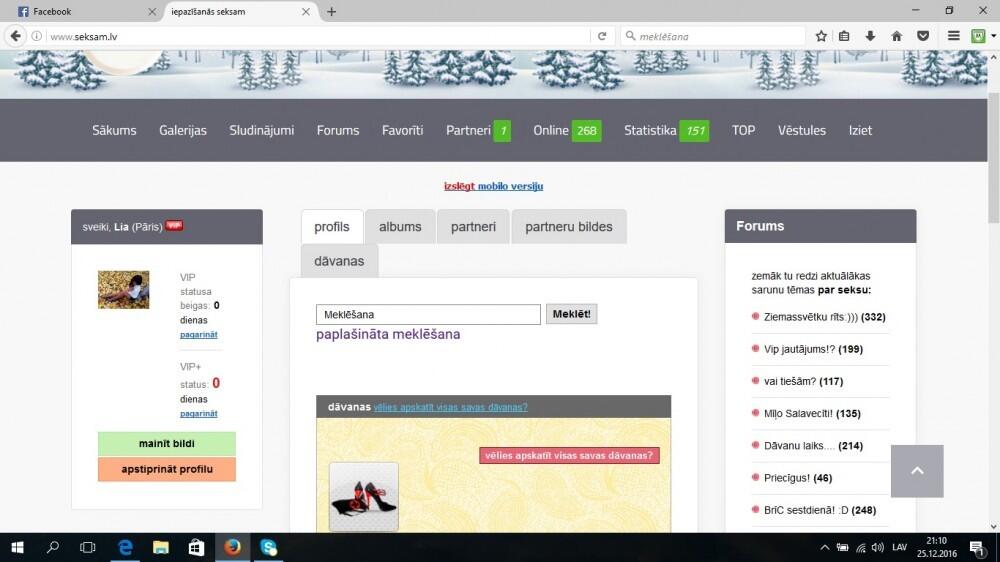Open the LAV keyboard language selector

[900, 547]
